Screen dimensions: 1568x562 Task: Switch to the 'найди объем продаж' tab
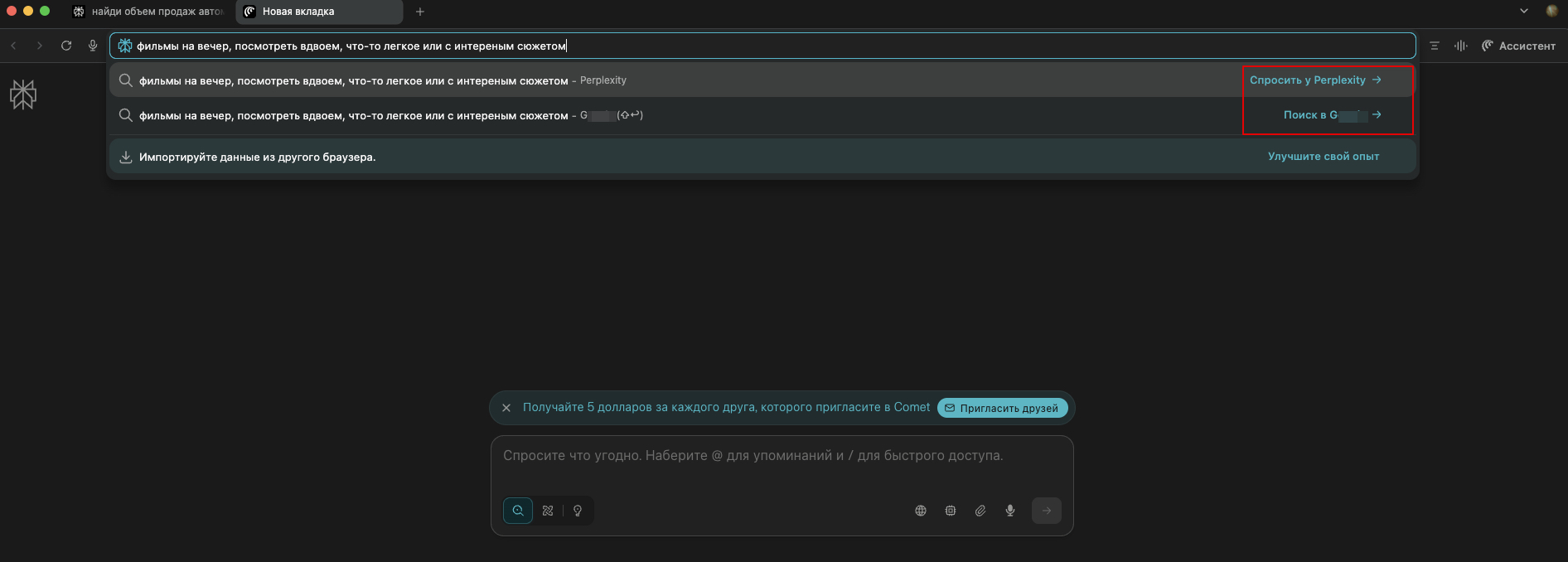[149, 12]
